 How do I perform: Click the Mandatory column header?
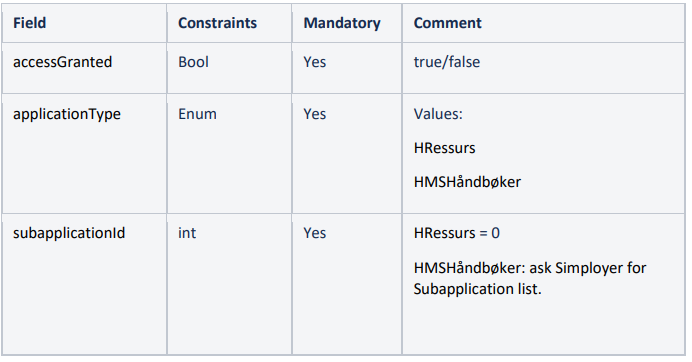[x=342, y=23]
